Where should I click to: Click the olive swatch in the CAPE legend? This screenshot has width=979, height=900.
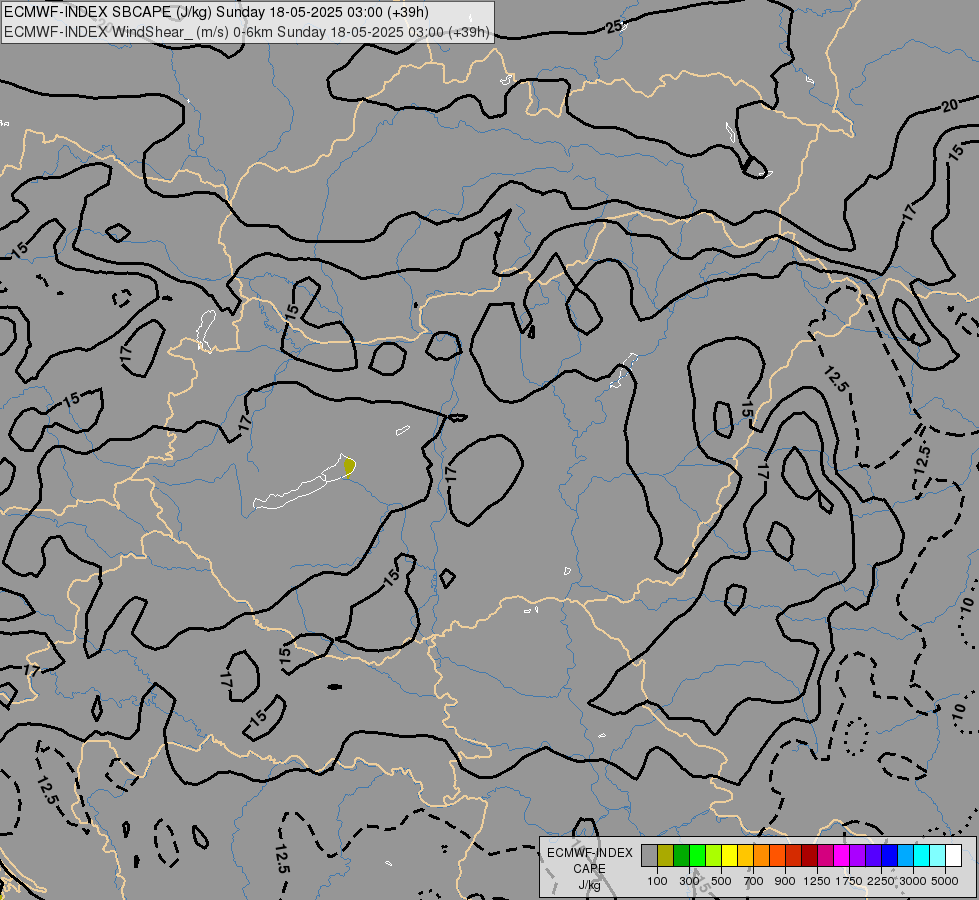(666, 855)
